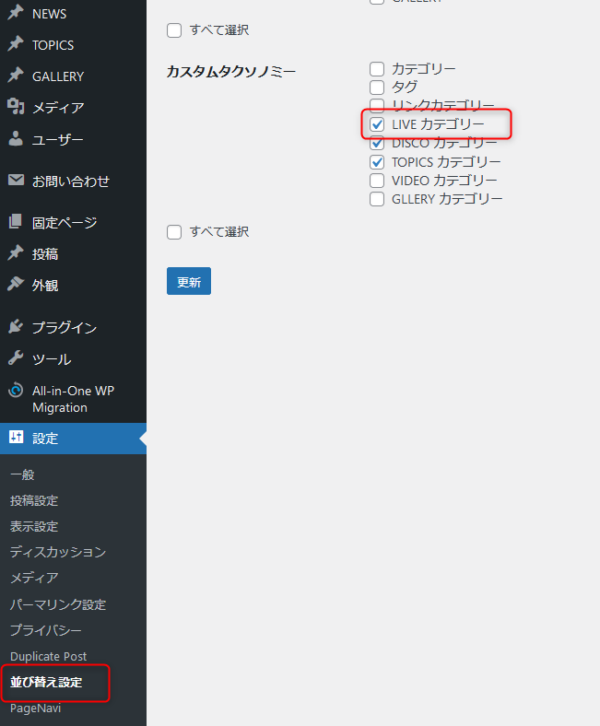Viewport: 600px width, 726px height.
Task: Go to パーマリンク設定 submenu item
Action: pos(58,604)
